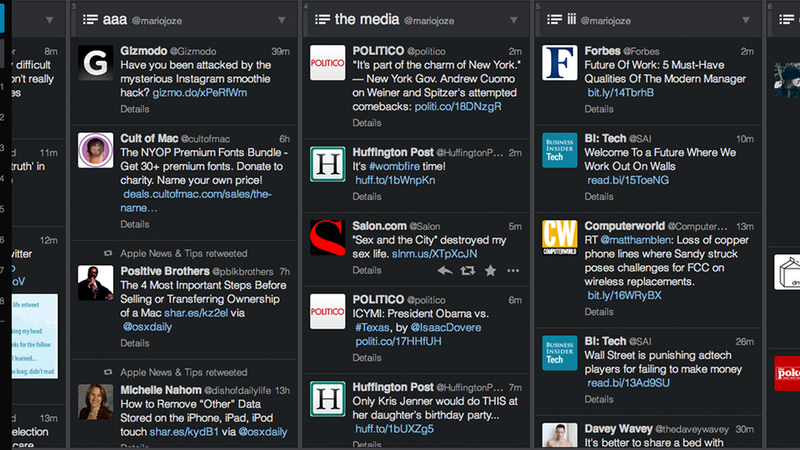
Task: Click Davey Wavey username
Action: pos(618,429)
